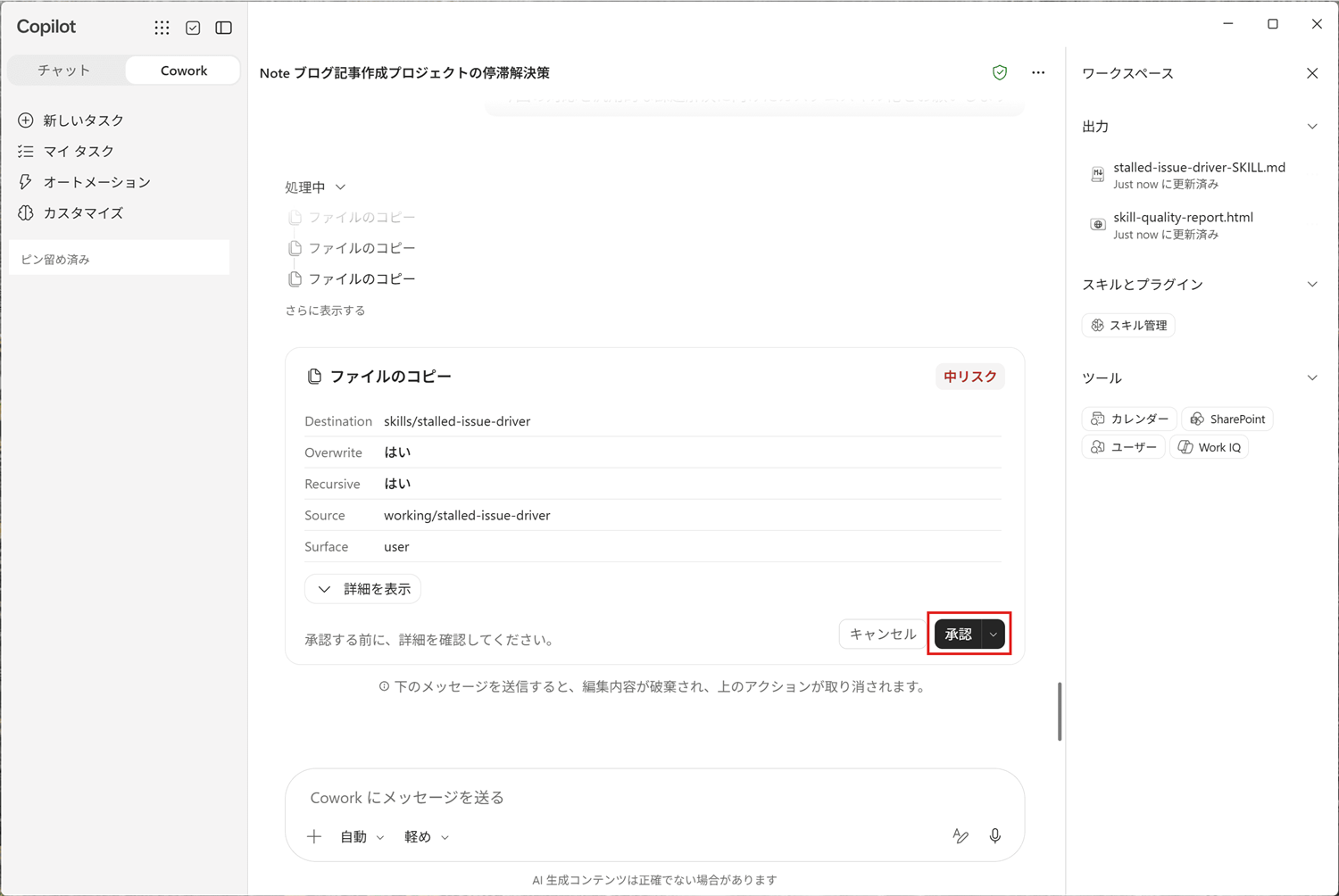1339x896 pixels.
Task: Click さらに表示する link
Action: point(325,311)
